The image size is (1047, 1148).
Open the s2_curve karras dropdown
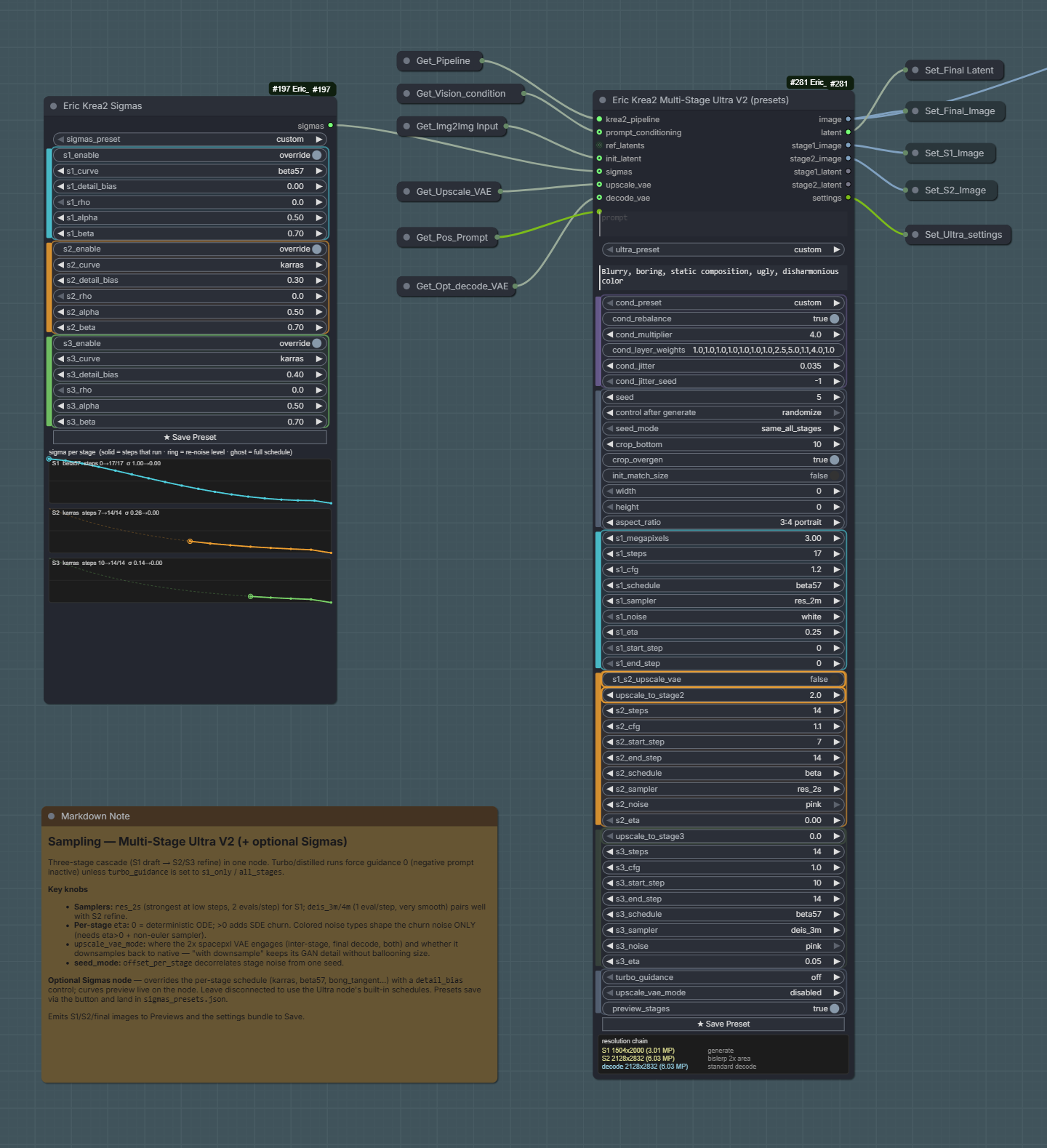[190, 265]
